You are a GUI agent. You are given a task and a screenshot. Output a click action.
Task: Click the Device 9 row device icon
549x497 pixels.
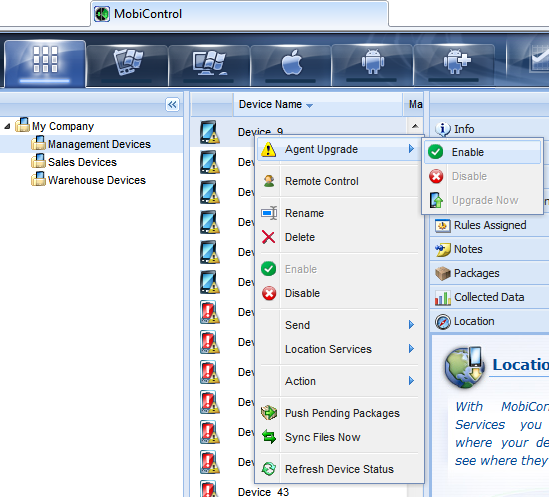[x=209, y=132]
